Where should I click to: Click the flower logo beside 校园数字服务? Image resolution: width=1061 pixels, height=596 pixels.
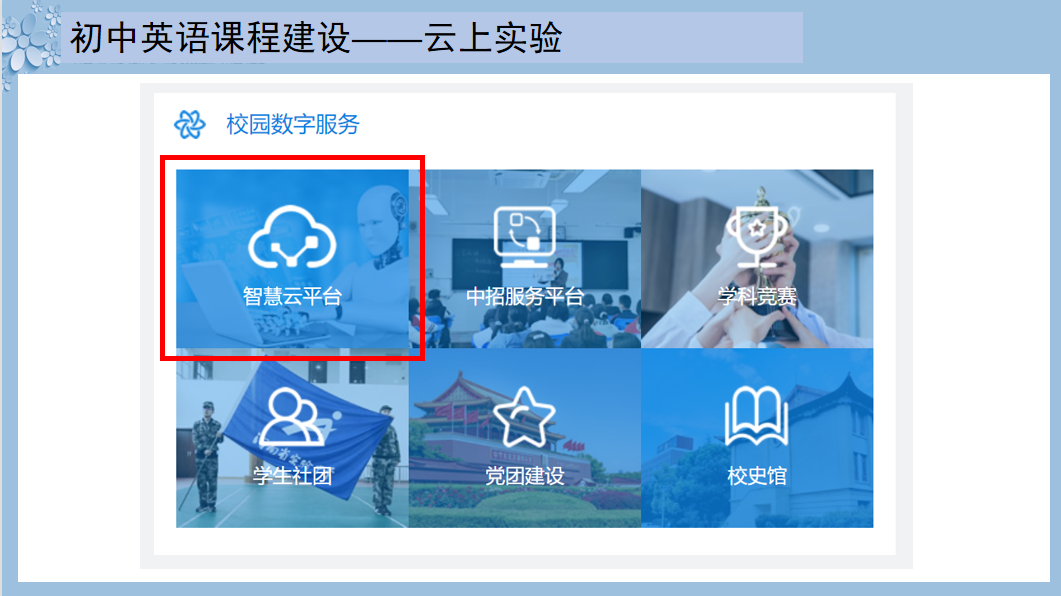coord(189,124)
